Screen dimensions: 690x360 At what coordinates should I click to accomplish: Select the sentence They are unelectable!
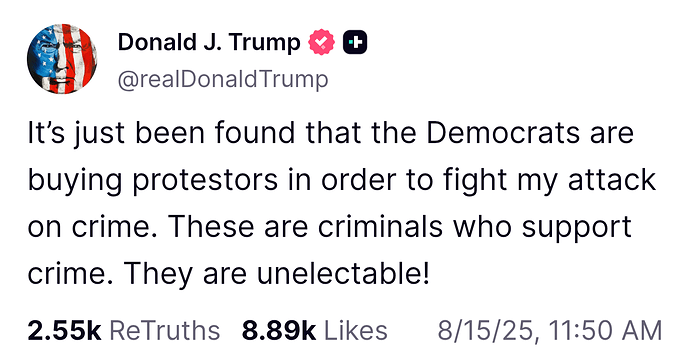(276, 274)
